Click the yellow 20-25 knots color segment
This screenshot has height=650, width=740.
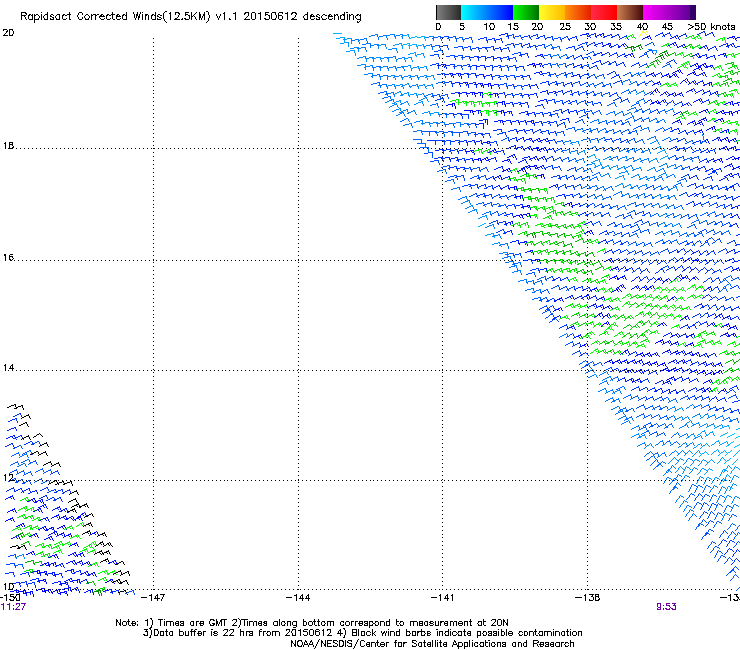(x=552, y=12)
